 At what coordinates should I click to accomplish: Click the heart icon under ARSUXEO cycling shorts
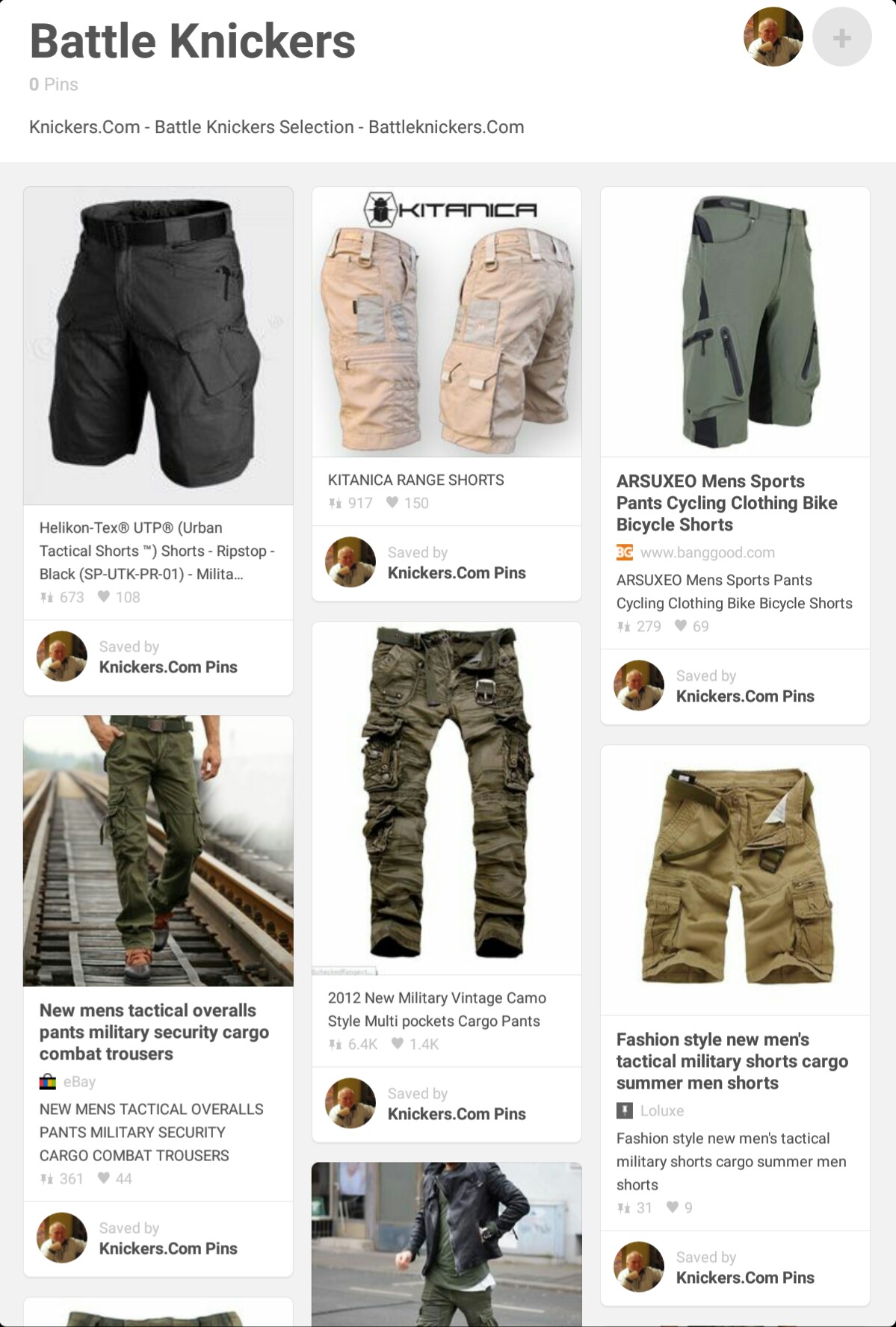point(681,626)
